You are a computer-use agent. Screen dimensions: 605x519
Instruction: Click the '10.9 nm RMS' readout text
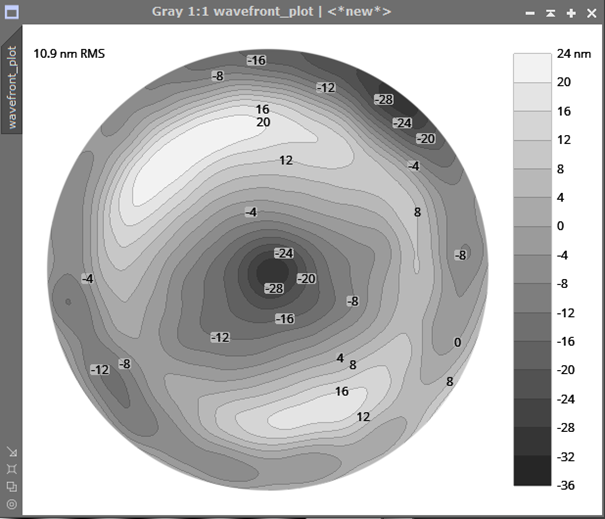(x=69, y=54)
